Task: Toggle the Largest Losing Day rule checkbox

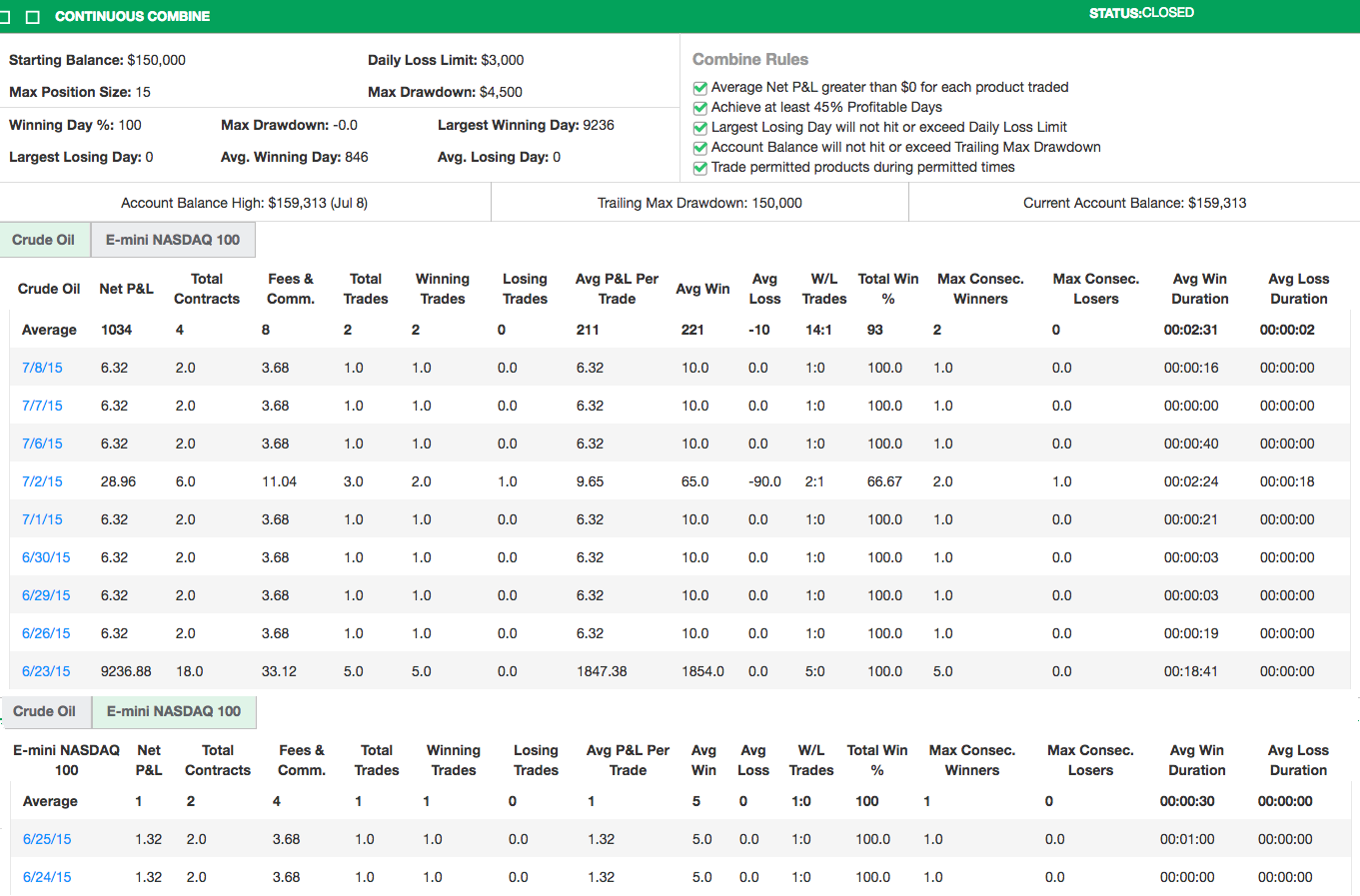Action: coord(699,128)
